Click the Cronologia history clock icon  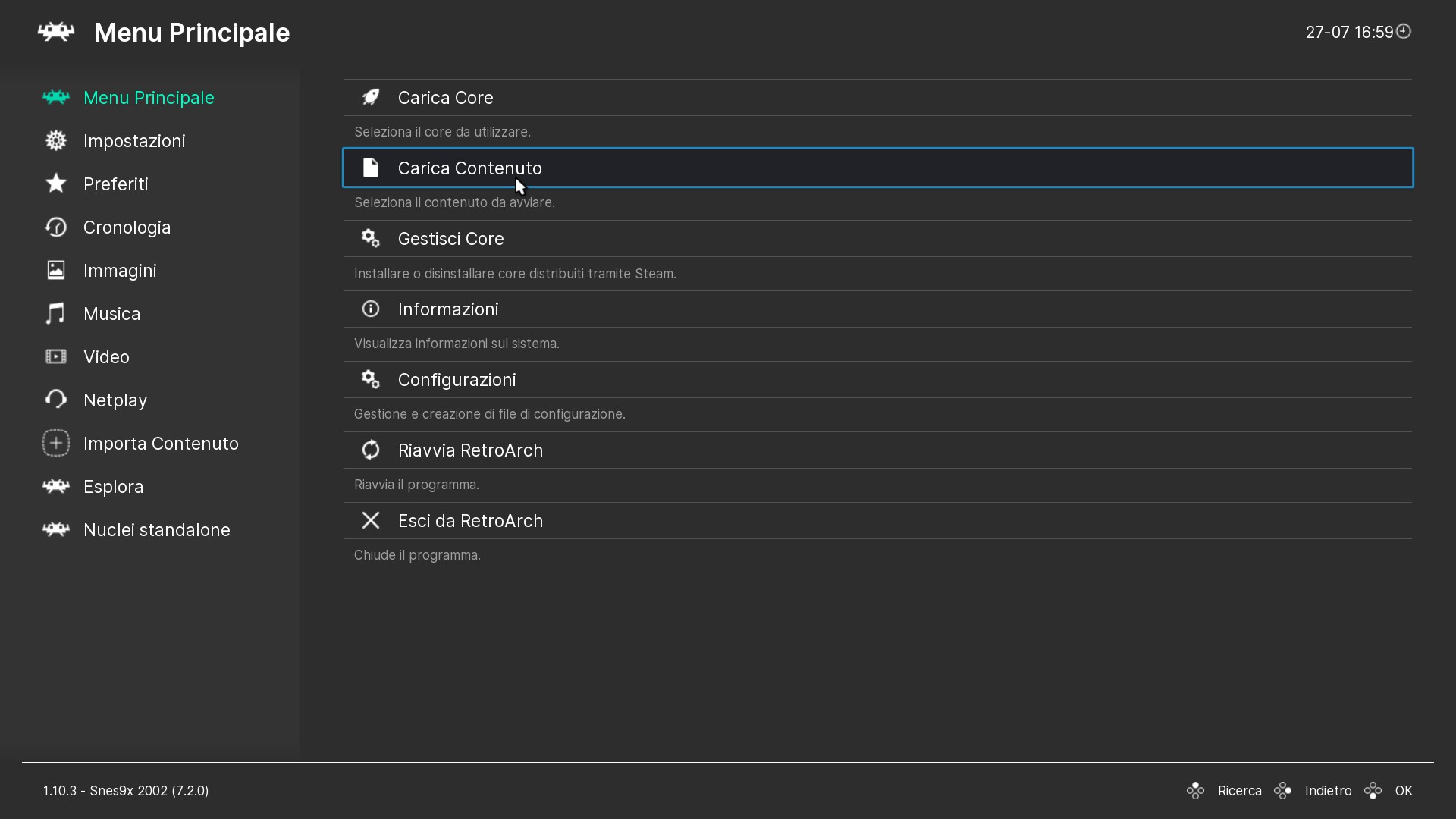55,227
